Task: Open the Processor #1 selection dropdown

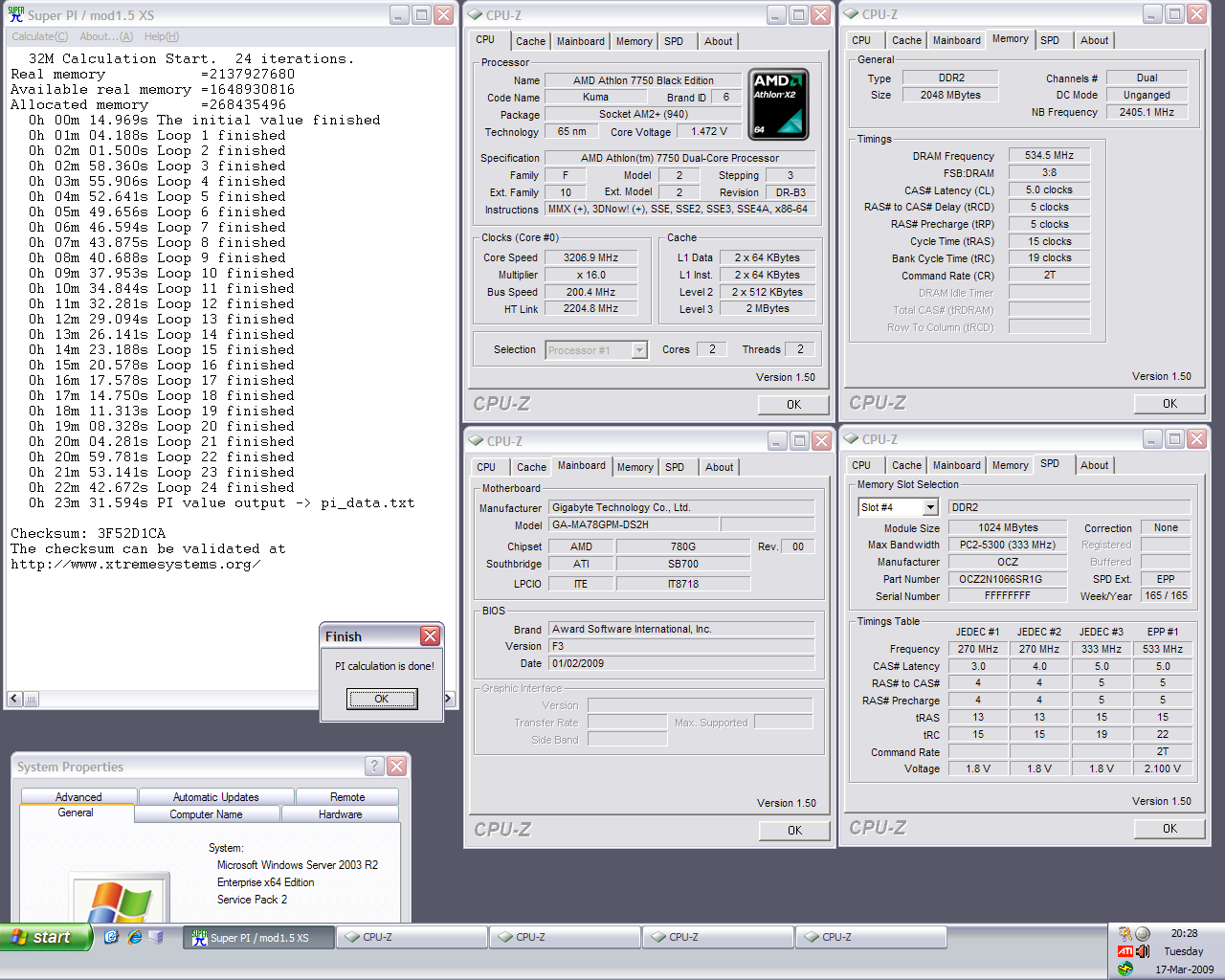Action: [x=639, y=350]
